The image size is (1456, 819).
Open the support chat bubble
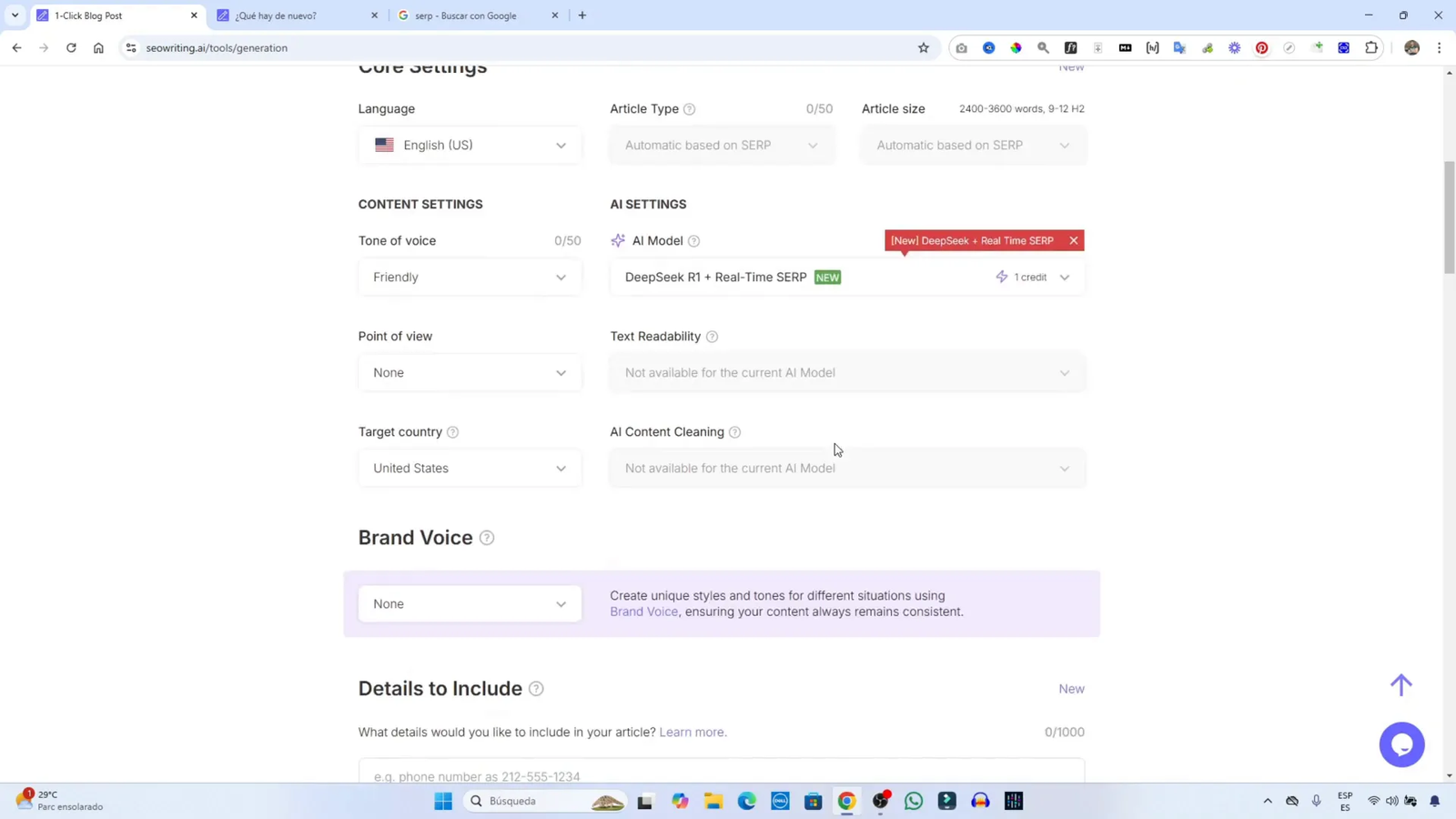coord(1402,744)
